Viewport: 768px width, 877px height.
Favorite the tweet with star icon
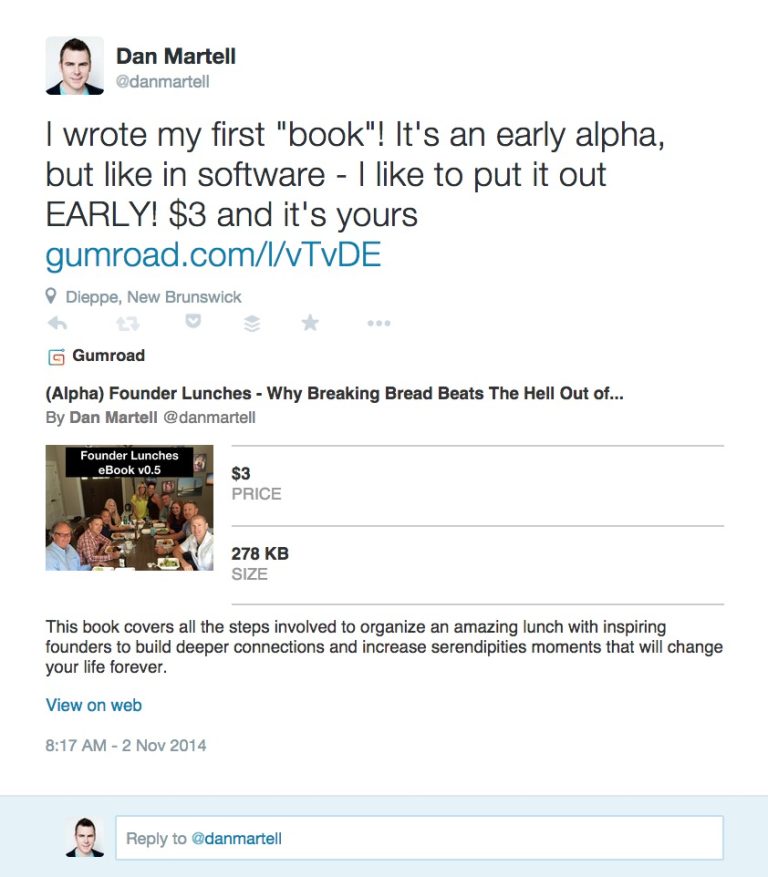[310, 322]
